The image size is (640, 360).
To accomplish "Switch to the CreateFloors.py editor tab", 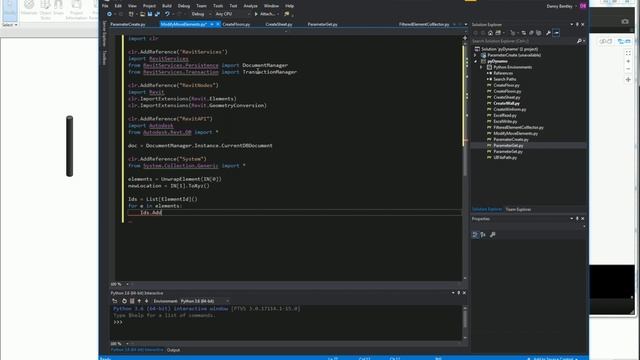I will click(236, 24).
